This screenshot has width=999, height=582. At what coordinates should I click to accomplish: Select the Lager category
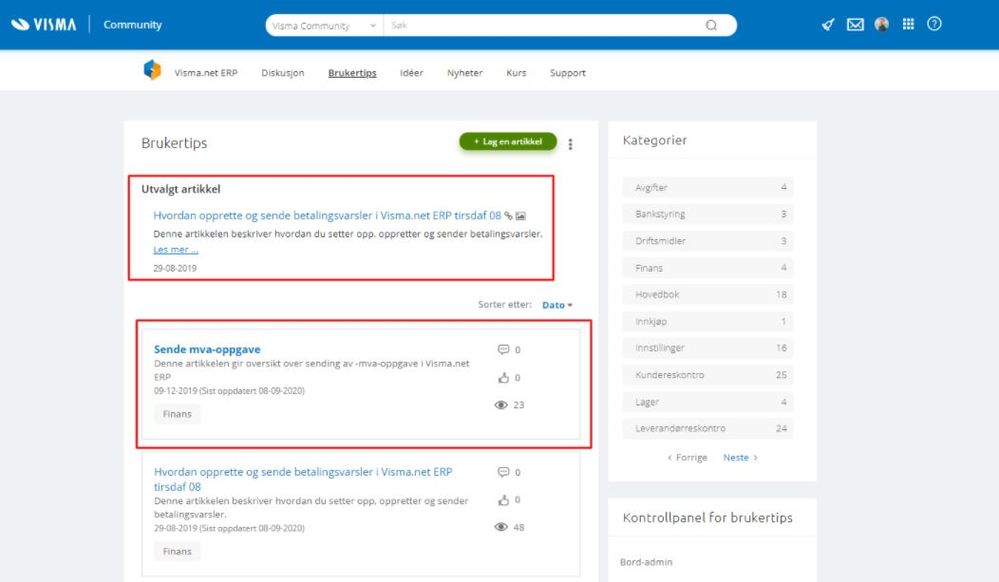(708, 402)
